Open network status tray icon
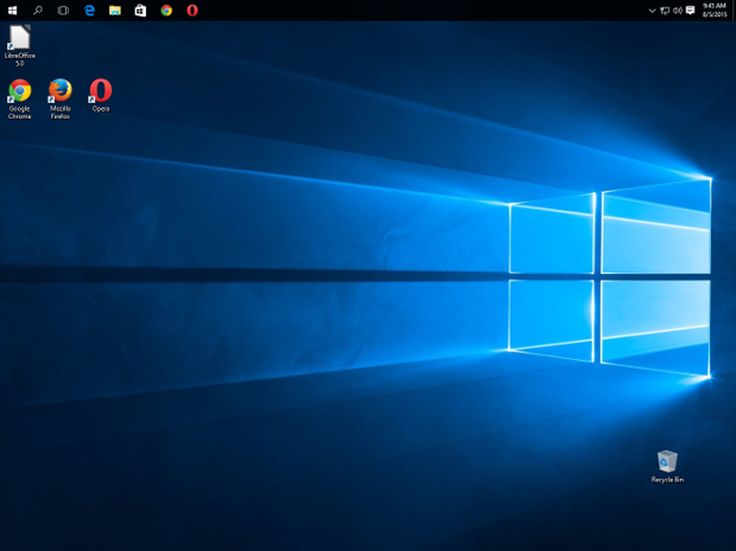Image resolution: width=736 pixels, height=551 pixels. (665, 10)
